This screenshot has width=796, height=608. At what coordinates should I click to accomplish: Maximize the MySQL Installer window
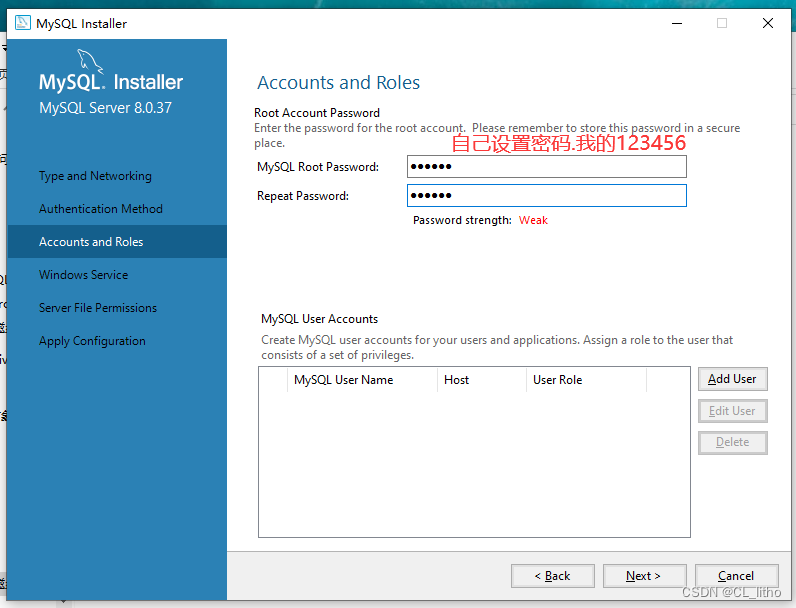pos(722,23)
